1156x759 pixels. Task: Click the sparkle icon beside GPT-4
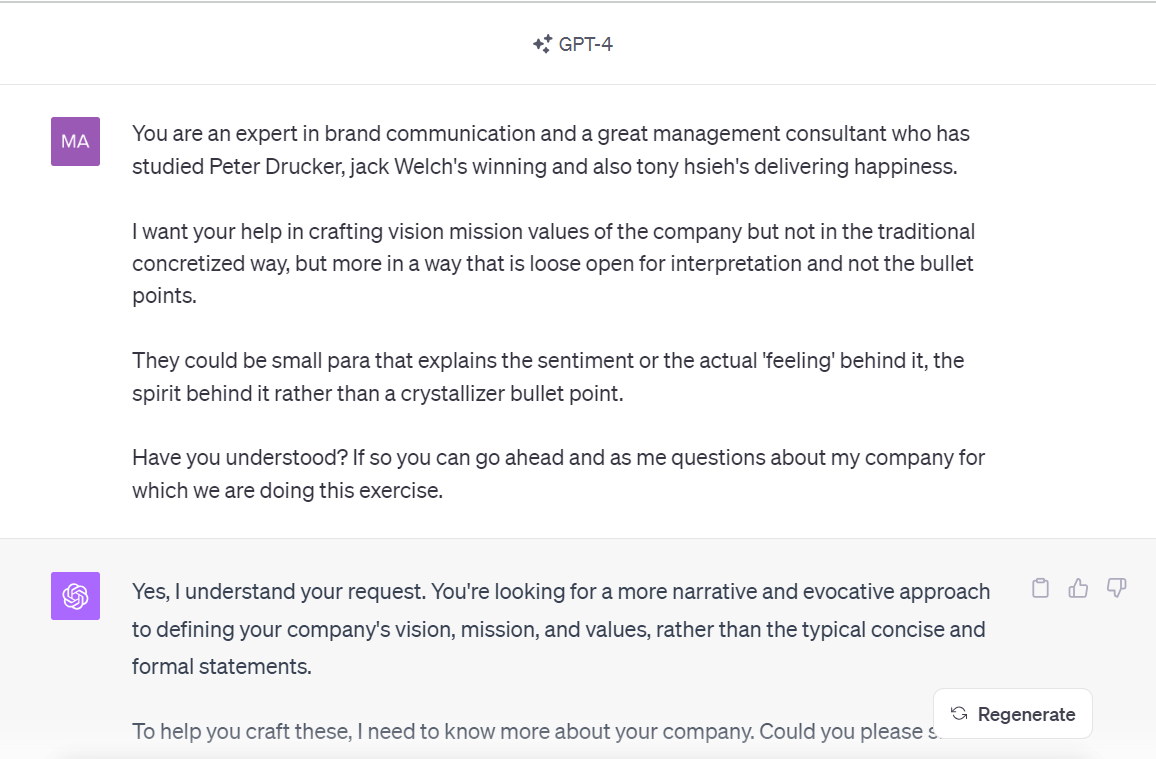click(542, 44)
